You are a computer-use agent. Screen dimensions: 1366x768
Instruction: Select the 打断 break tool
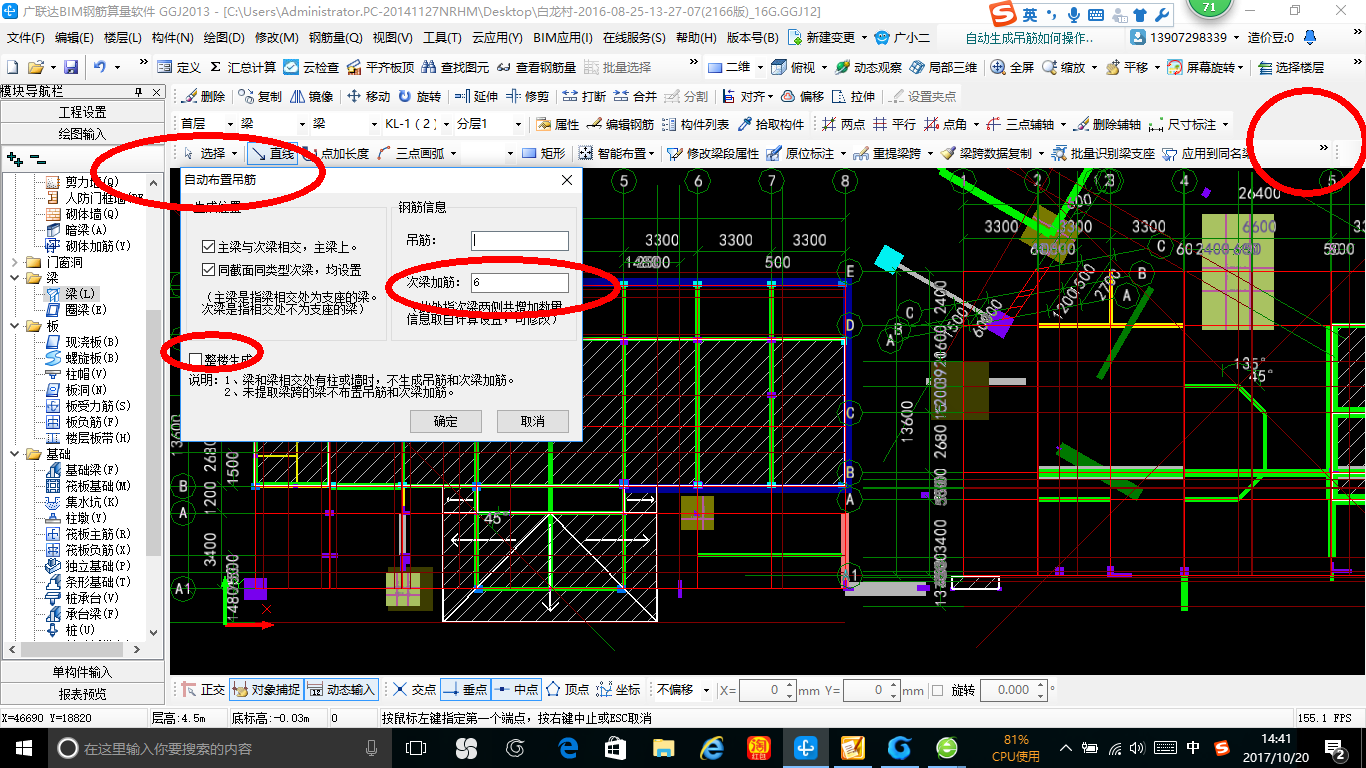point(584,96)
